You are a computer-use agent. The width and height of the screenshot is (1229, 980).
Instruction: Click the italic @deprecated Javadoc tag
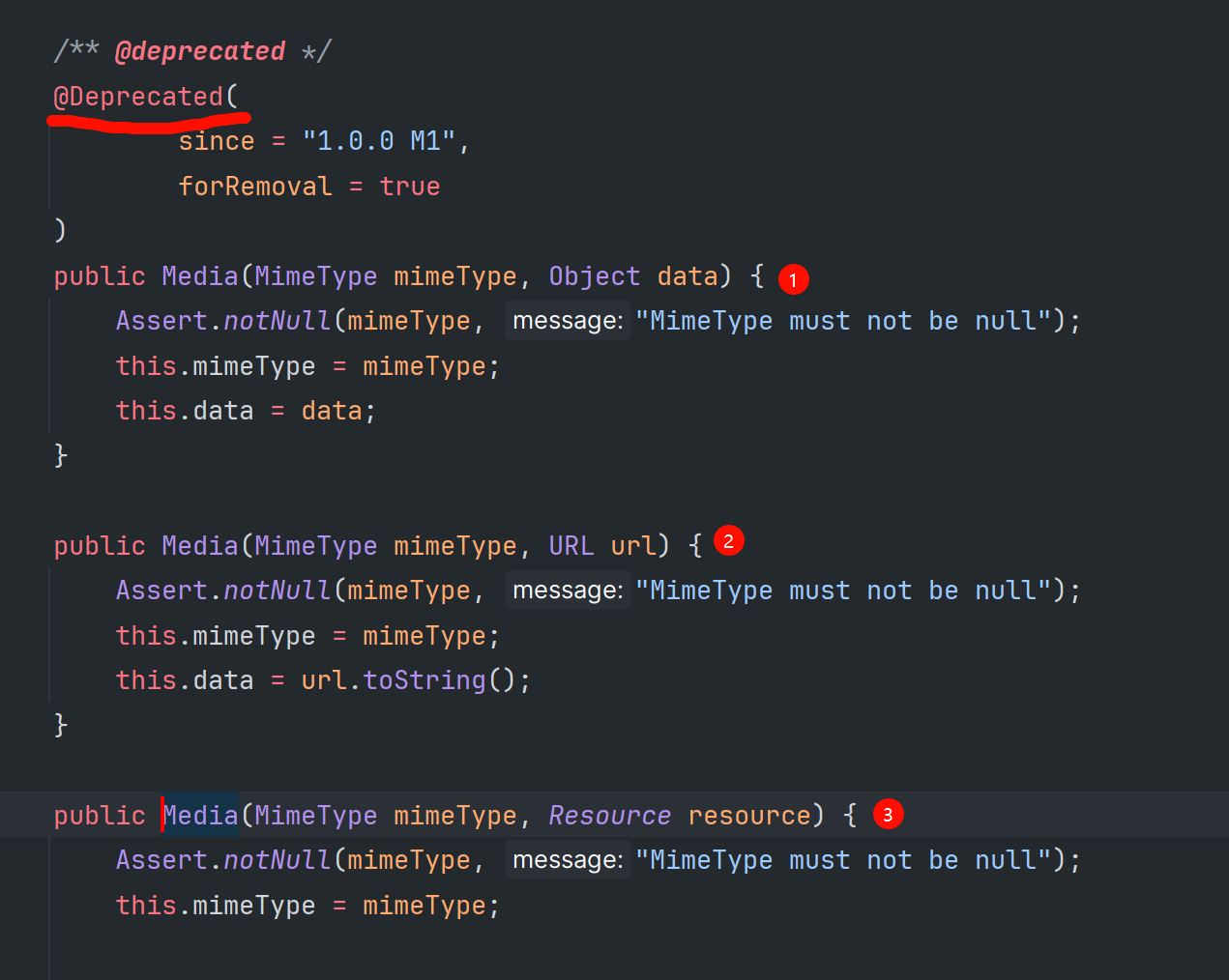pos(199,51)
